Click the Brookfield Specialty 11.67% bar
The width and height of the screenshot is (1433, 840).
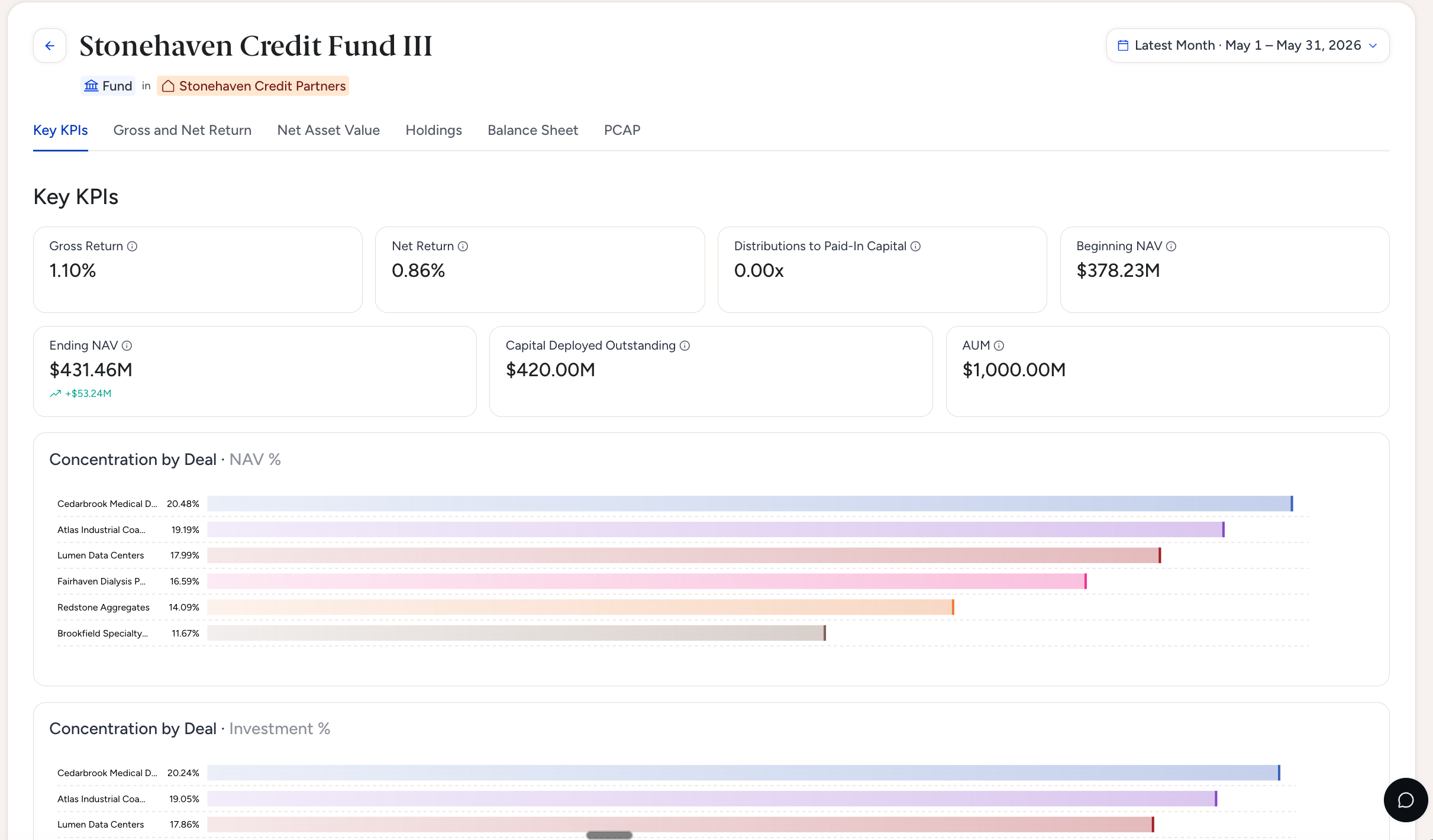(x=517, y=633)
